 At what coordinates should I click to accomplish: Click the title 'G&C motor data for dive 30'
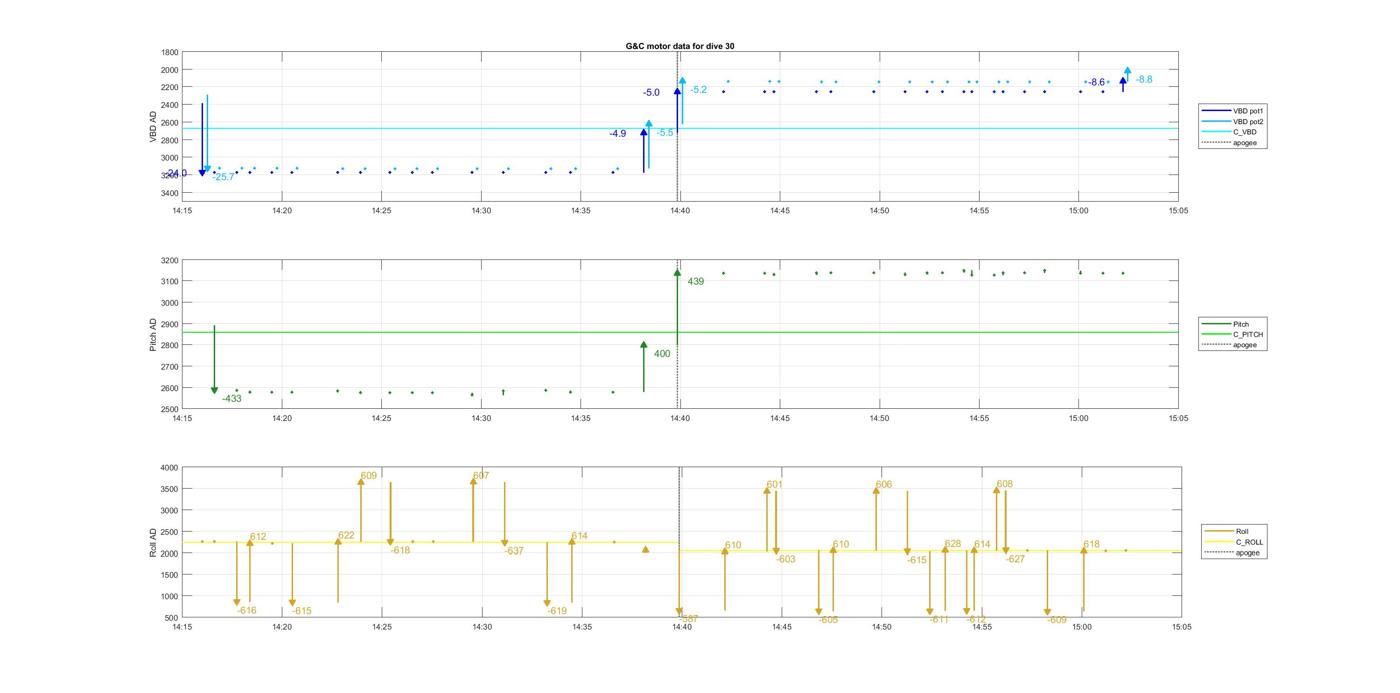click(x=680, y=46)
